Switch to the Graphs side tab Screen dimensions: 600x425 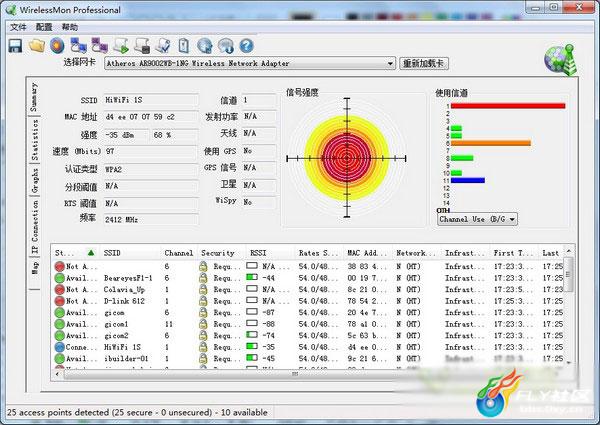[34, 180]
